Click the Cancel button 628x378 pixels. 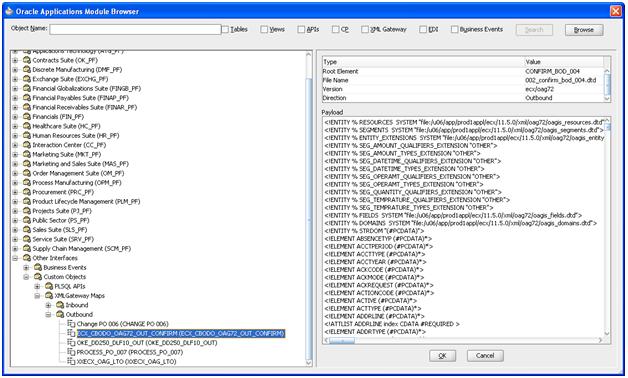coord(485,356)
